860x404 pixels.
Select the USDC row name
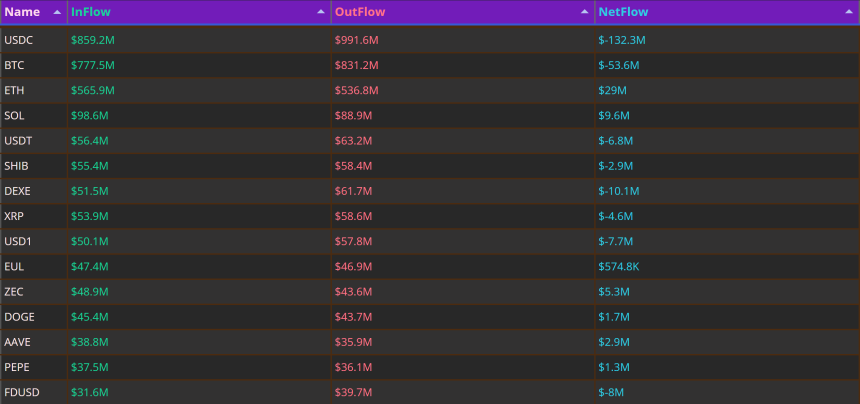pyautogui.click(x=18, y=40)
